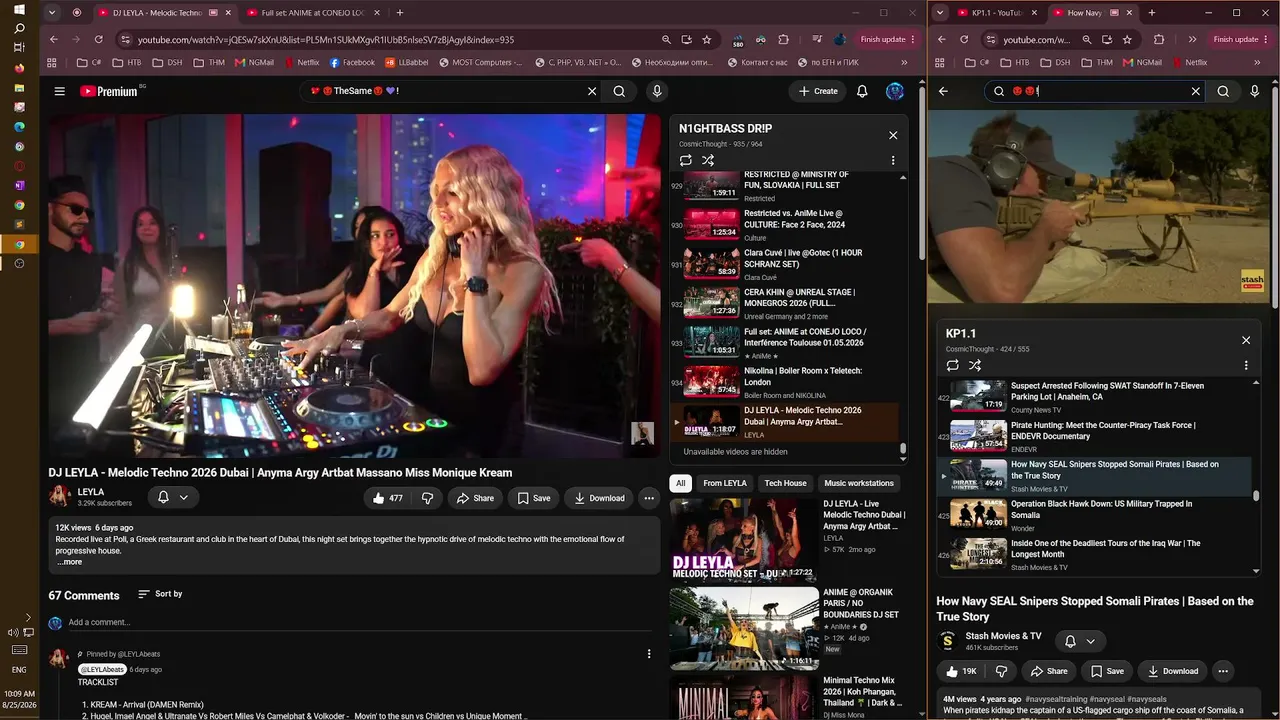
Task: Add a comment in the comment field
Action: pos(360,622)
